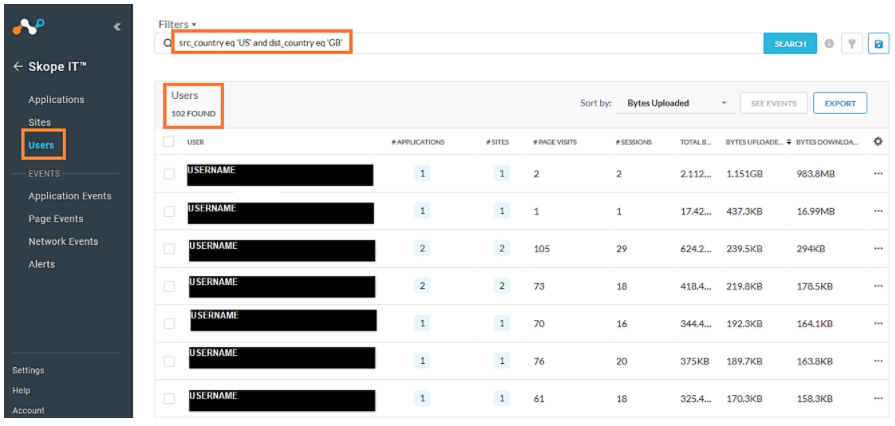The image size is (895, 426).
Task: Open Alerts in the sidebar
Action: click(42, 264)
